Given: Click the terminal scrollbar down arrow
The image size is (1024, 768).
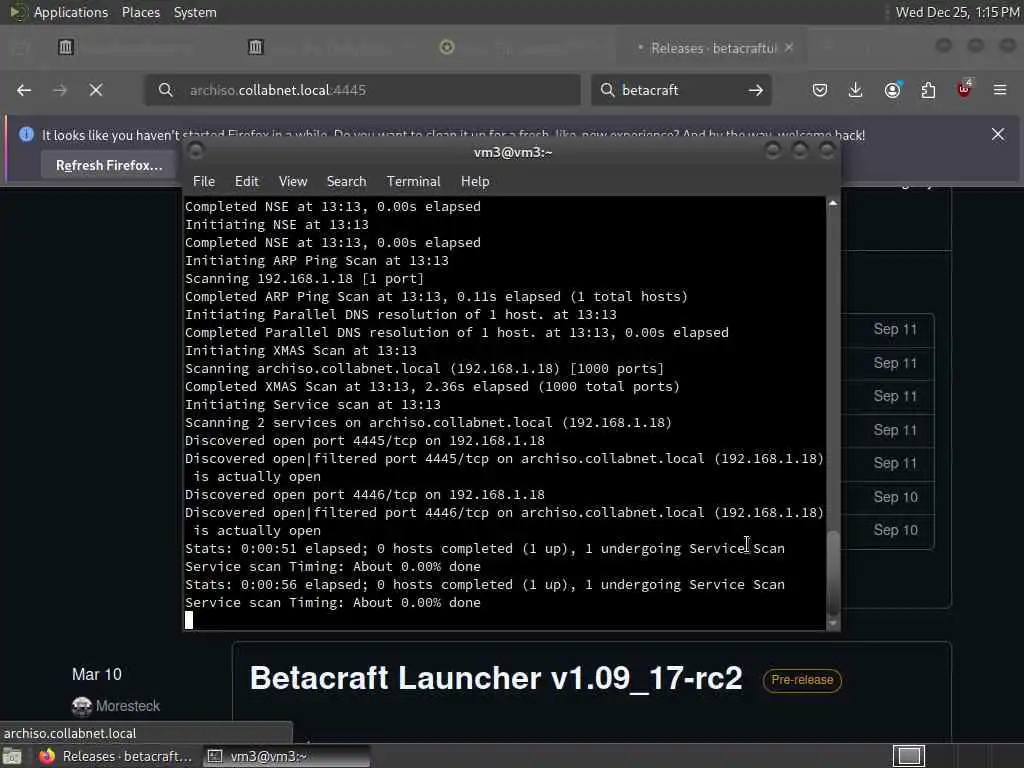Looking at the screenshot, I should (x=833, y=624).
